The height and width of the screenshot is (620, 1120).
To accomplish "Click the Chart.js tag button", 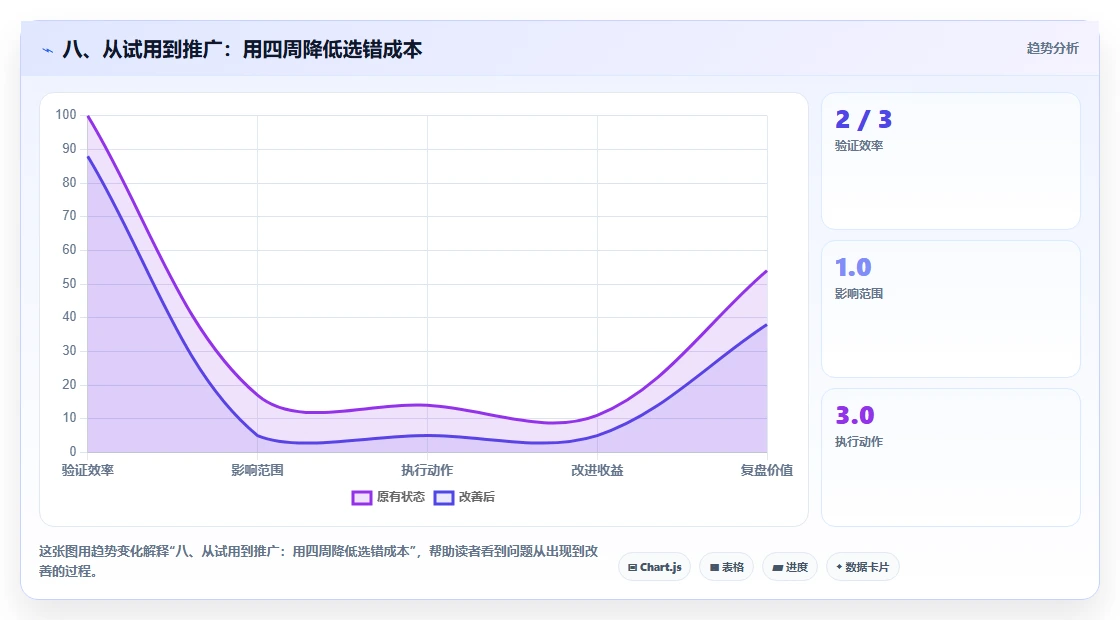I will pyautogui.click(x=654, y=567).
